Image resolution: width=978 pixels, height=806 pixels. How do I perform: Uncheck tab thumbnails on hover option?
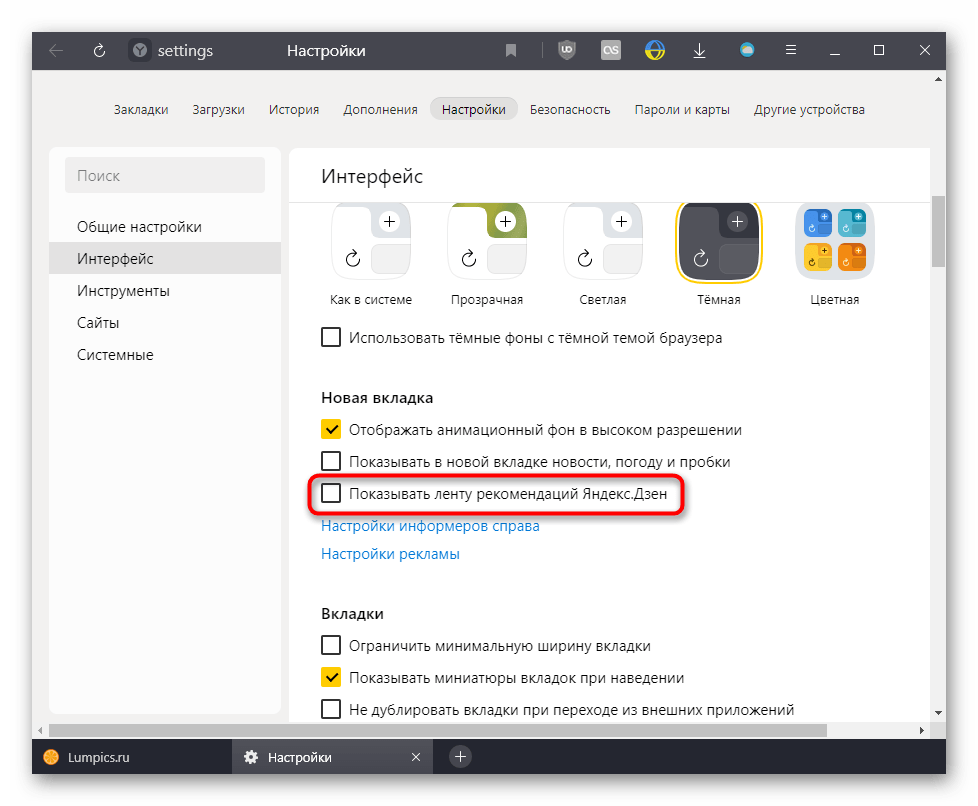(331, 677)
